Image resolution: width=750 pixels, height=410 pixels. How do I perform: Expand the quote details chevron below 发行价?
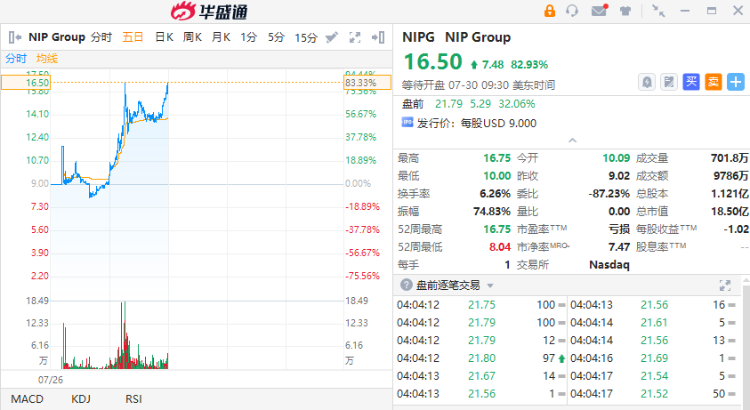click(571, 140)
